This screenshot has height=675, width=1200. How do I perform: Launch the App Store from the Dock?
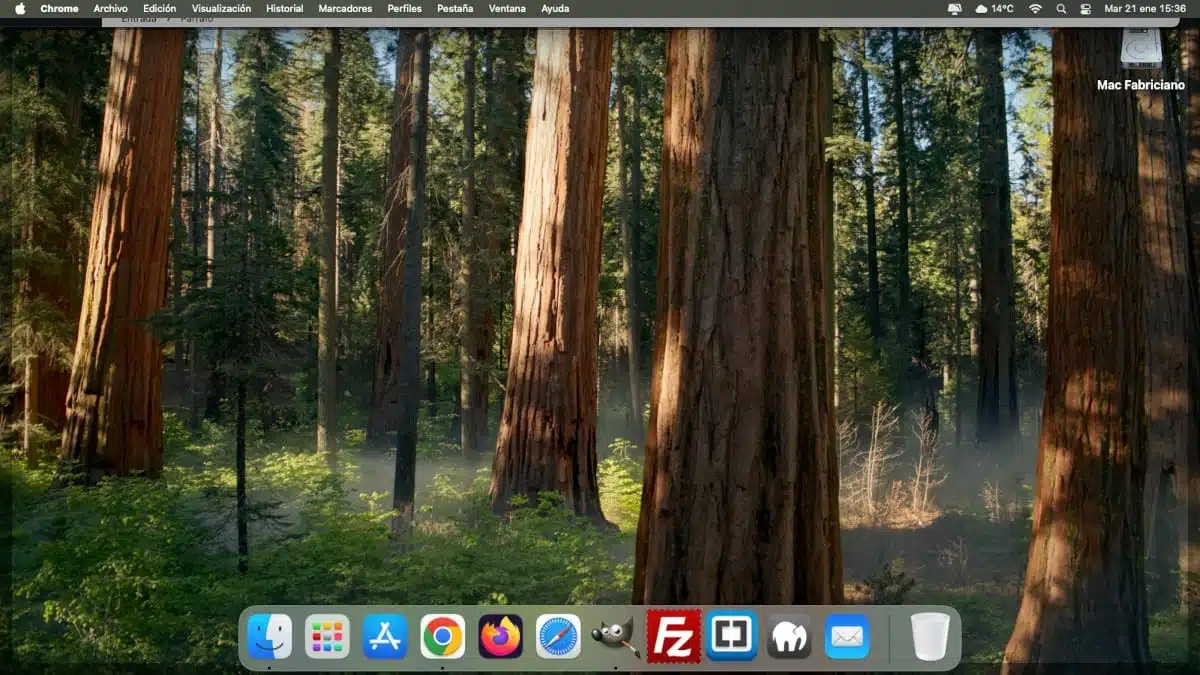[385, 636]
